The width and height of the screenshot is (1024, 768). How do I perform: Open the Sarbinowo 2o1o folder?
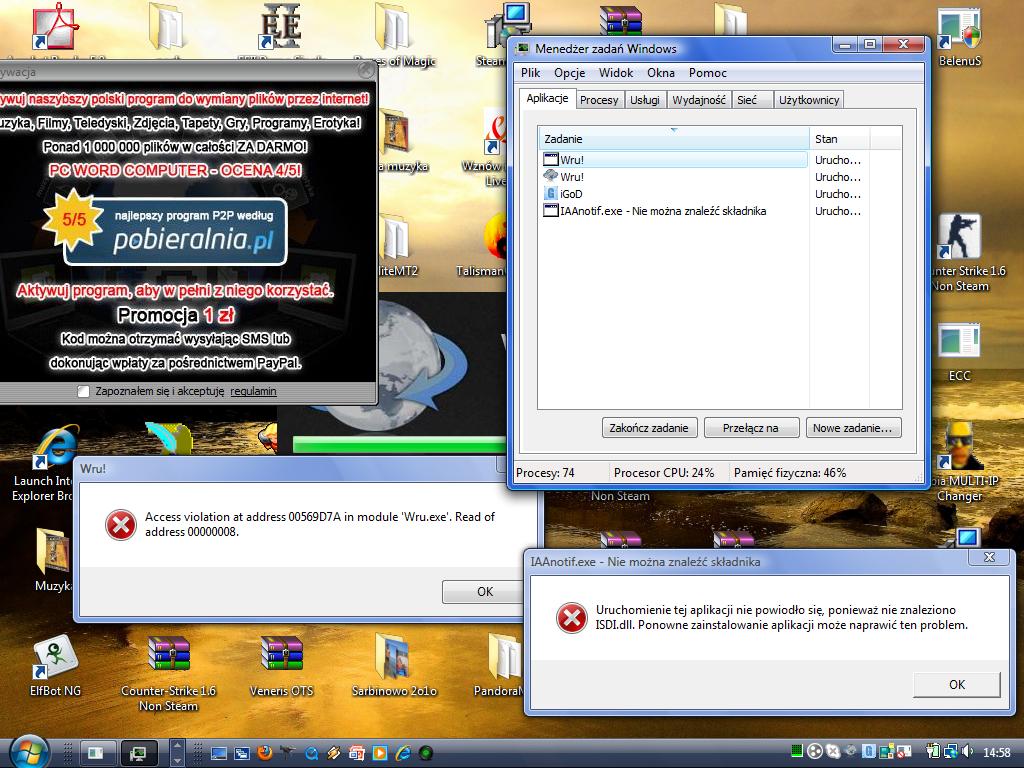(x=394, y=665)
